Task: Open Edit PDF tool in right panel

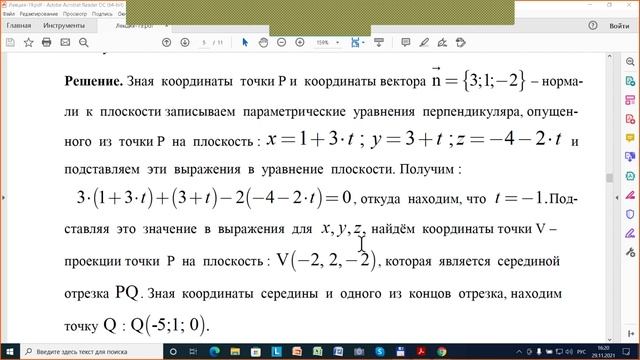Action: point(630,100)
